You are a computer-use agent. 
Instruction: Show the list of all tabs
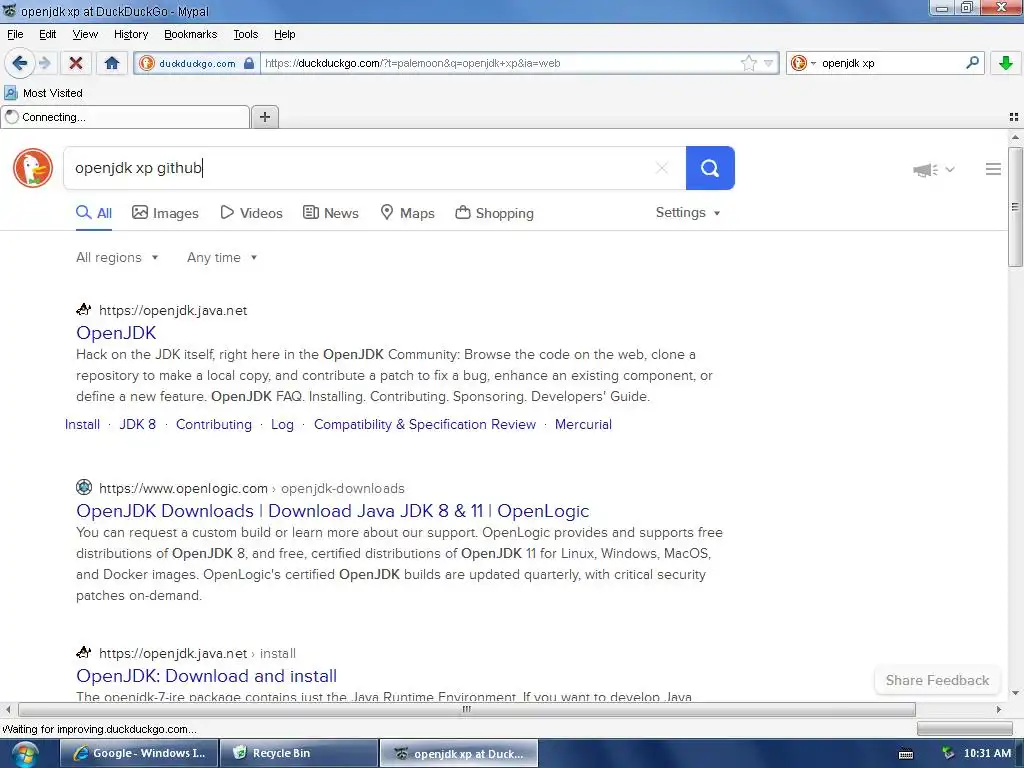click(1014, 117)
